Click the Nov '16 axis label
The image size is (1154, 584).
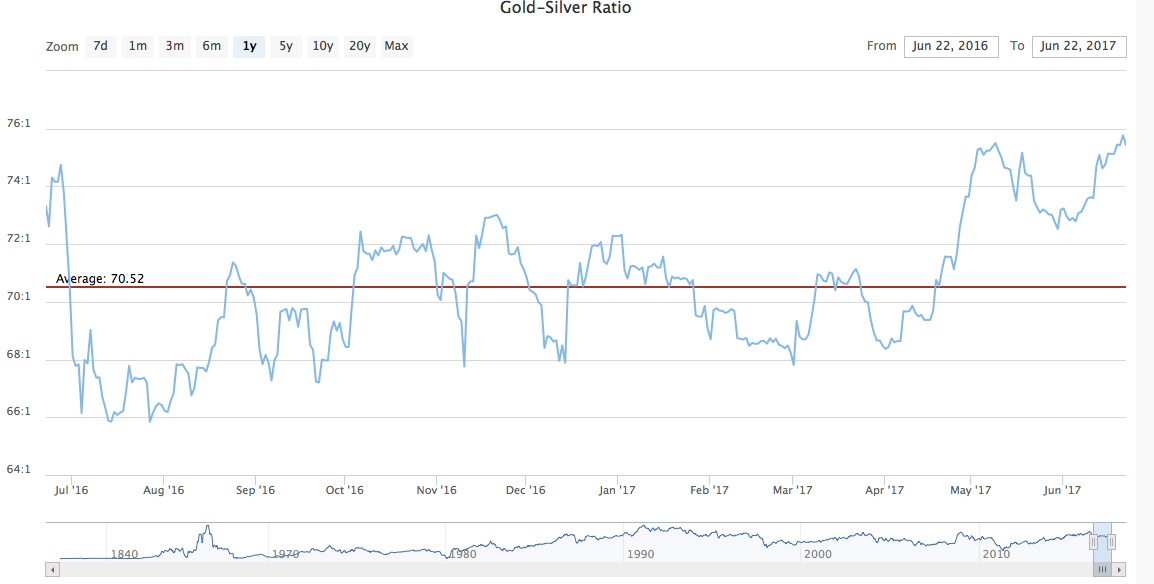437,490
